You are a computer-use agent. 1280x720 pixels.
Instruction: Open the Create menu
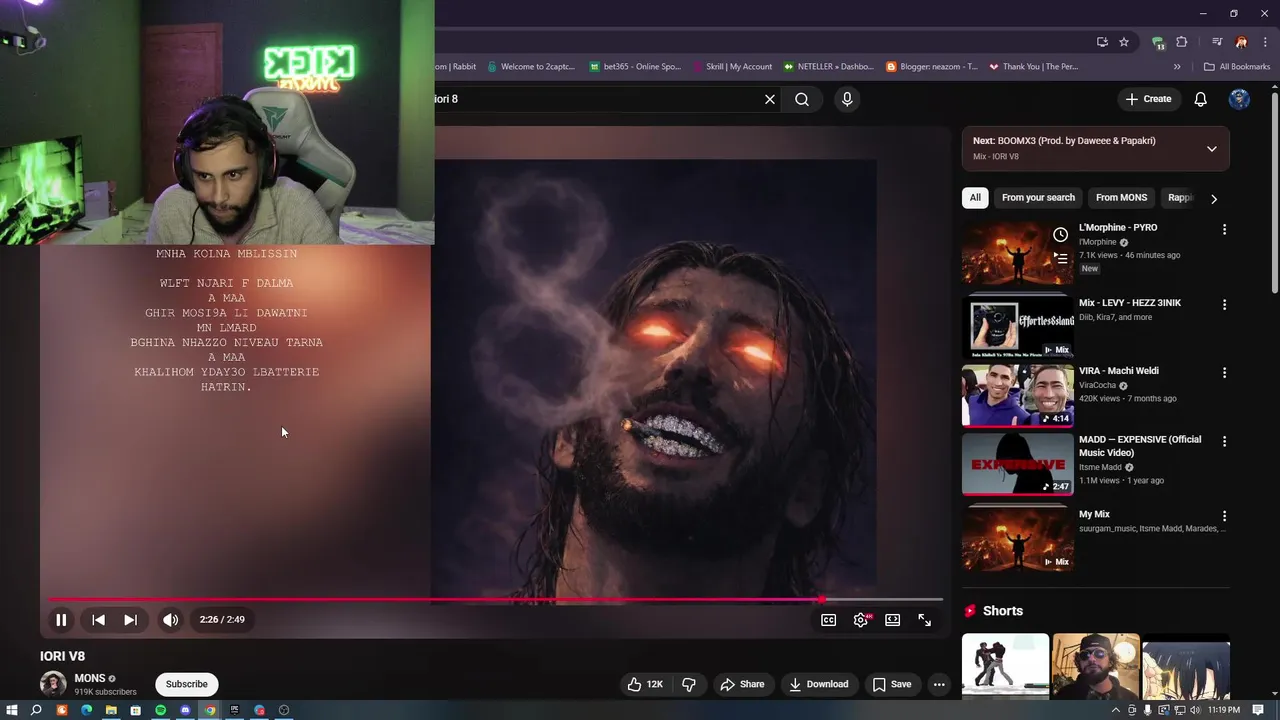pos(1148,99)
